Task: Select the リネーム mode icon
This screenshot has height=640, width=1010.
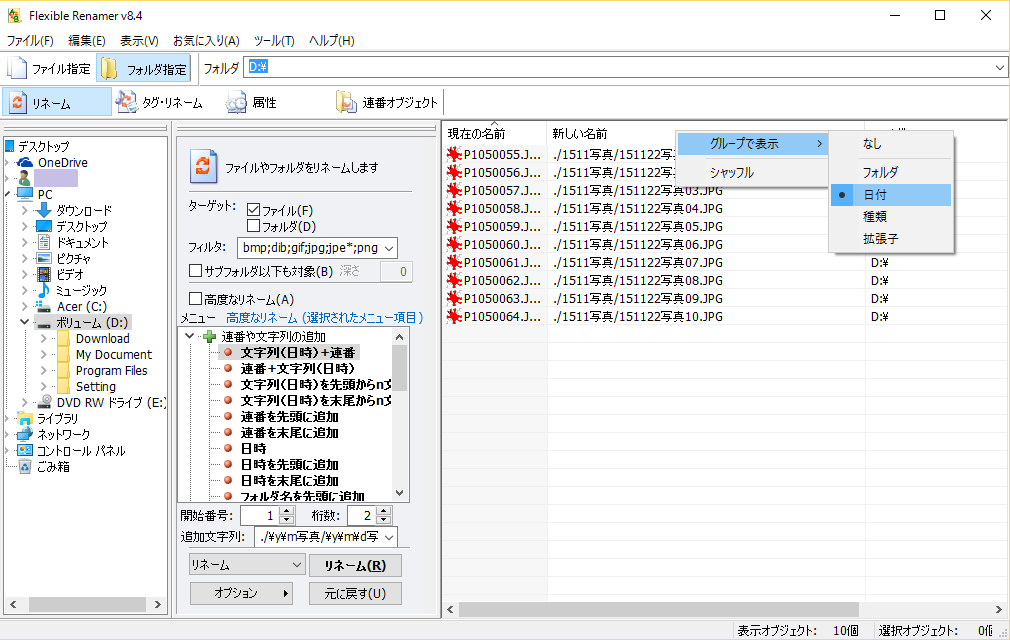Action: (18, 102)
